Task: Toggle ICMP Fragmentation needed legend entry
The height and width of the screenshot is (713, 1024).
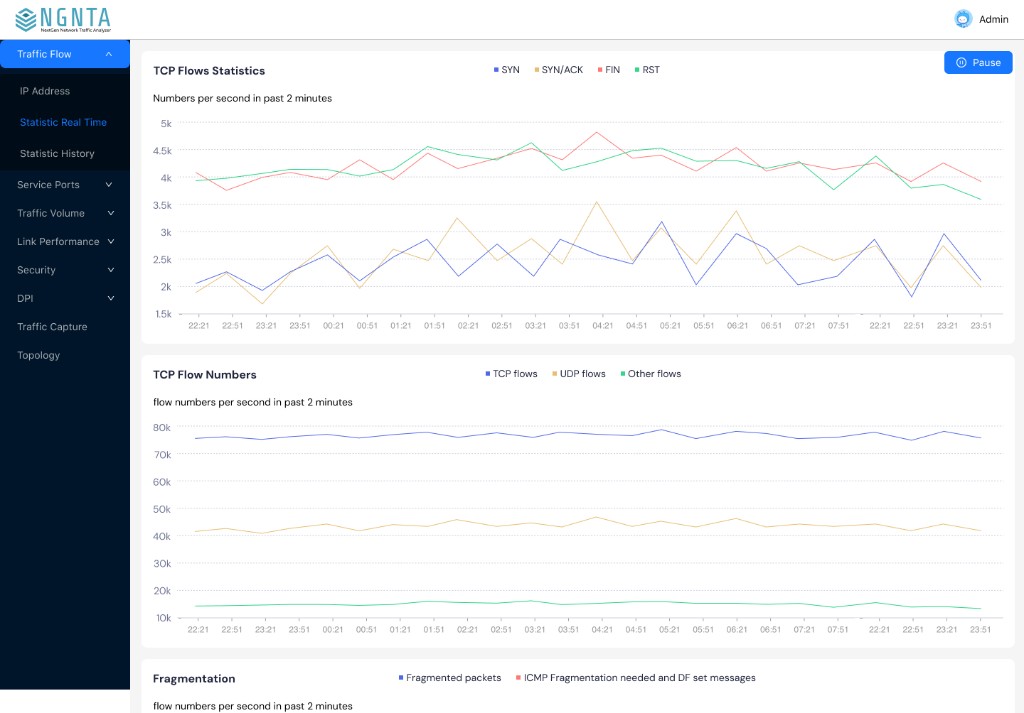Action: click(635, 678)
